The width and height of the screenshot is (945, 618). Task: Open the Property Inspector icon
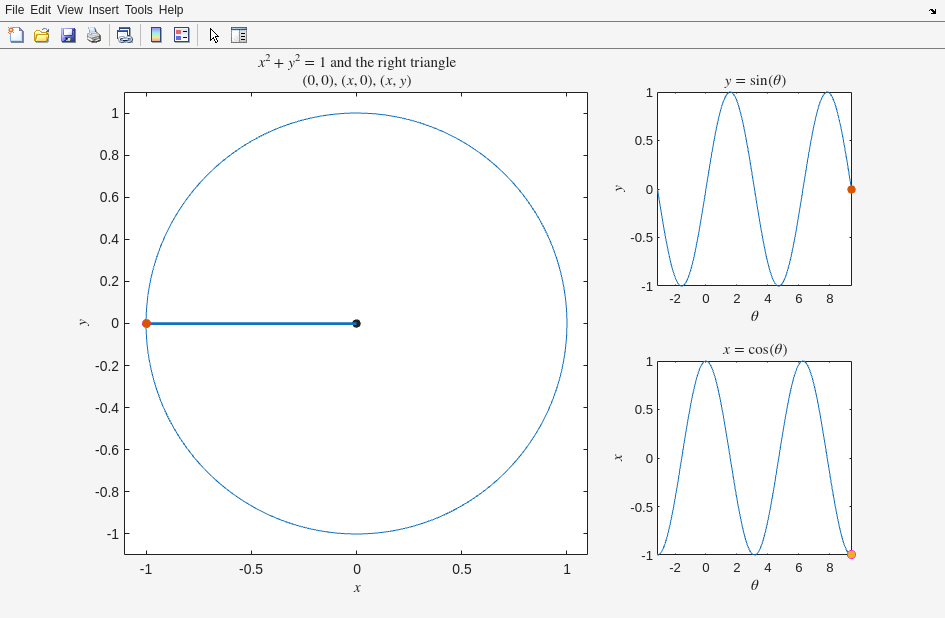239,35
